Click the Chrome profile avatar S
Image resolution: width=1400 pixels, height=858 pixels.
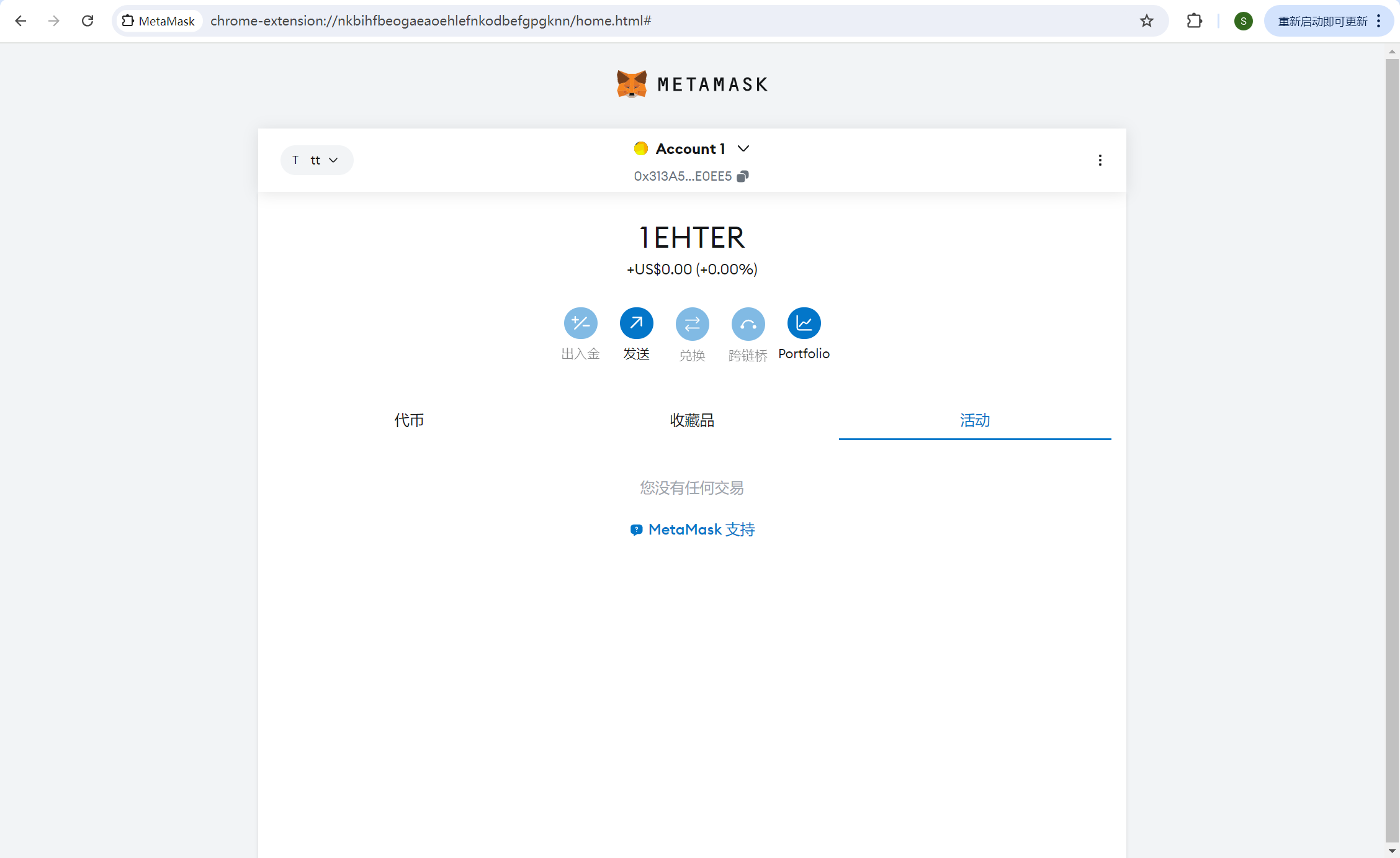(x=1243, y=21)
